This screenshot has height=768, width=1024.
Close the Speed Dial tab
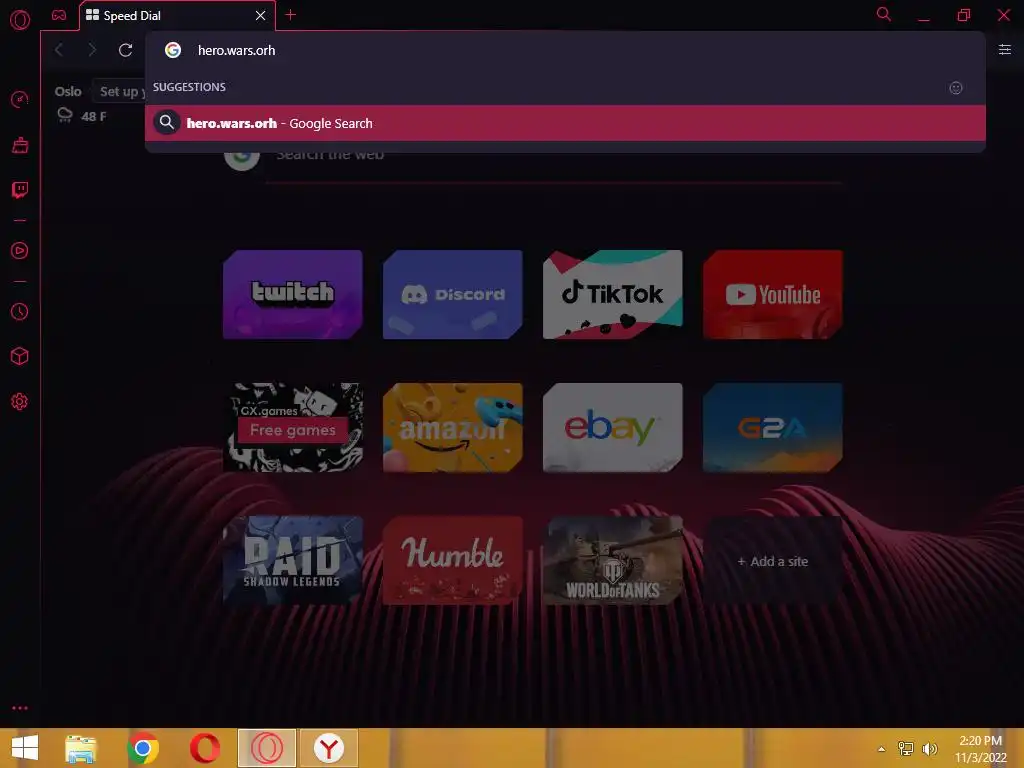pos(260,15)
